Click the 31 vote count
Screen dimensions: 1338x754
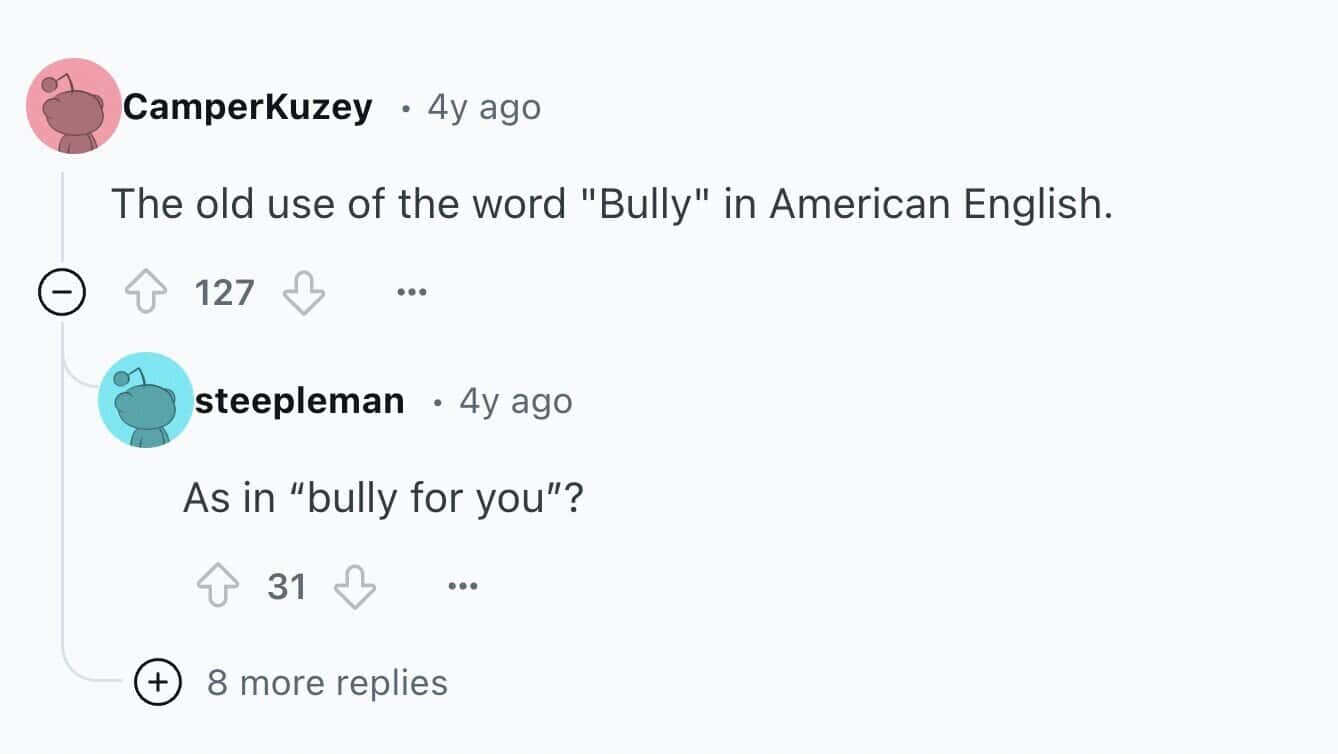click(x=286, y=587)
